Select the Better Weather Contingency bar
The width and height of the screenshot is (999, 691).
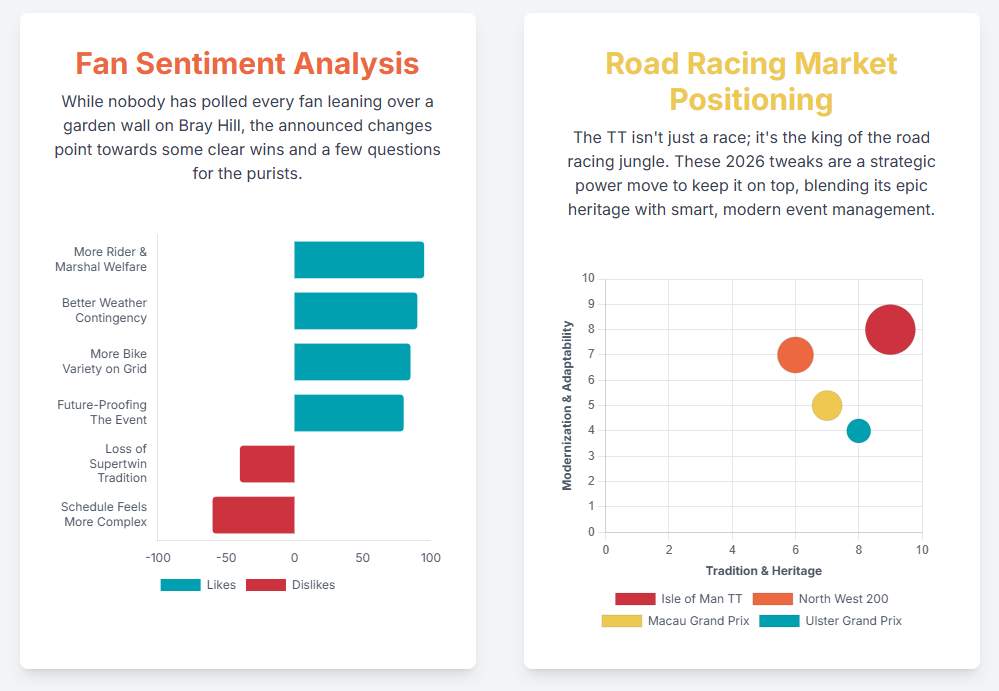pyautogui.click(x=355, y=311)
